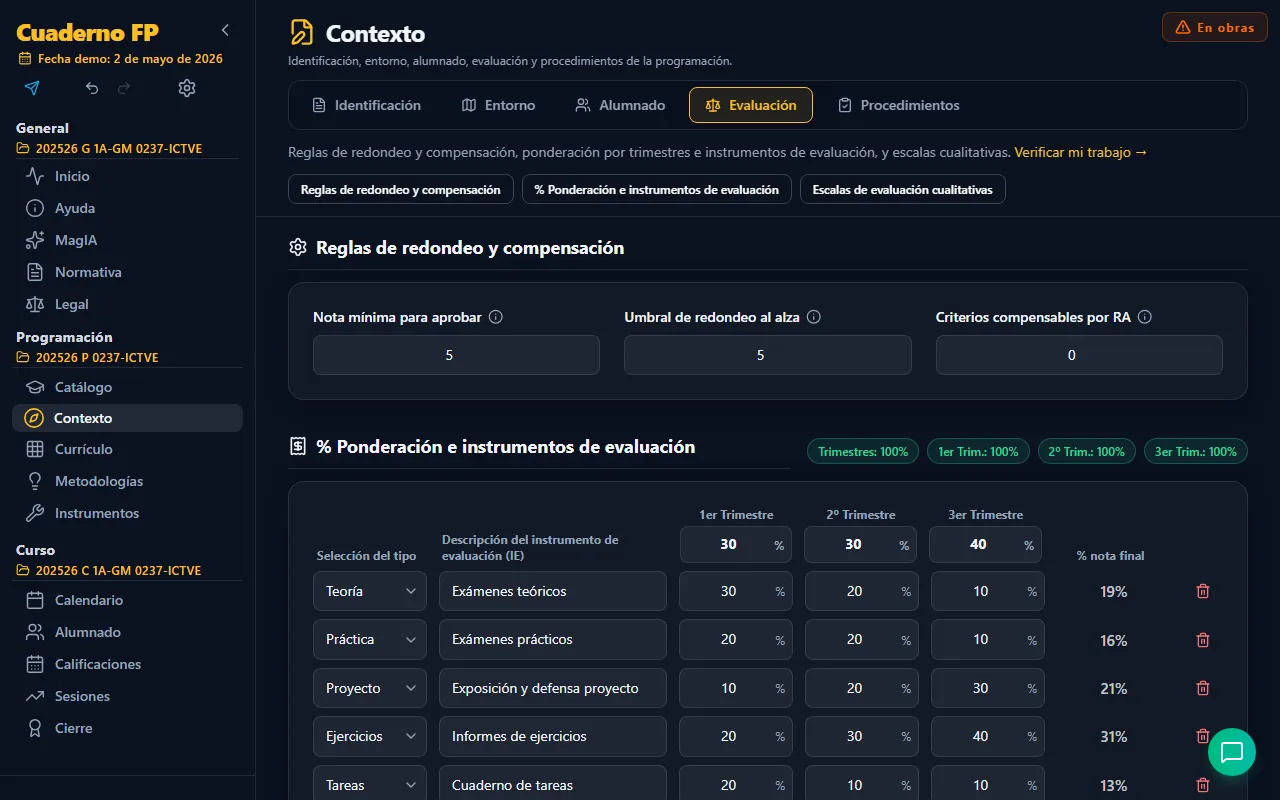Show info for Umbral de redondeo al alza
This screenshot has height=800, width=1280.
tap(814, 317)
